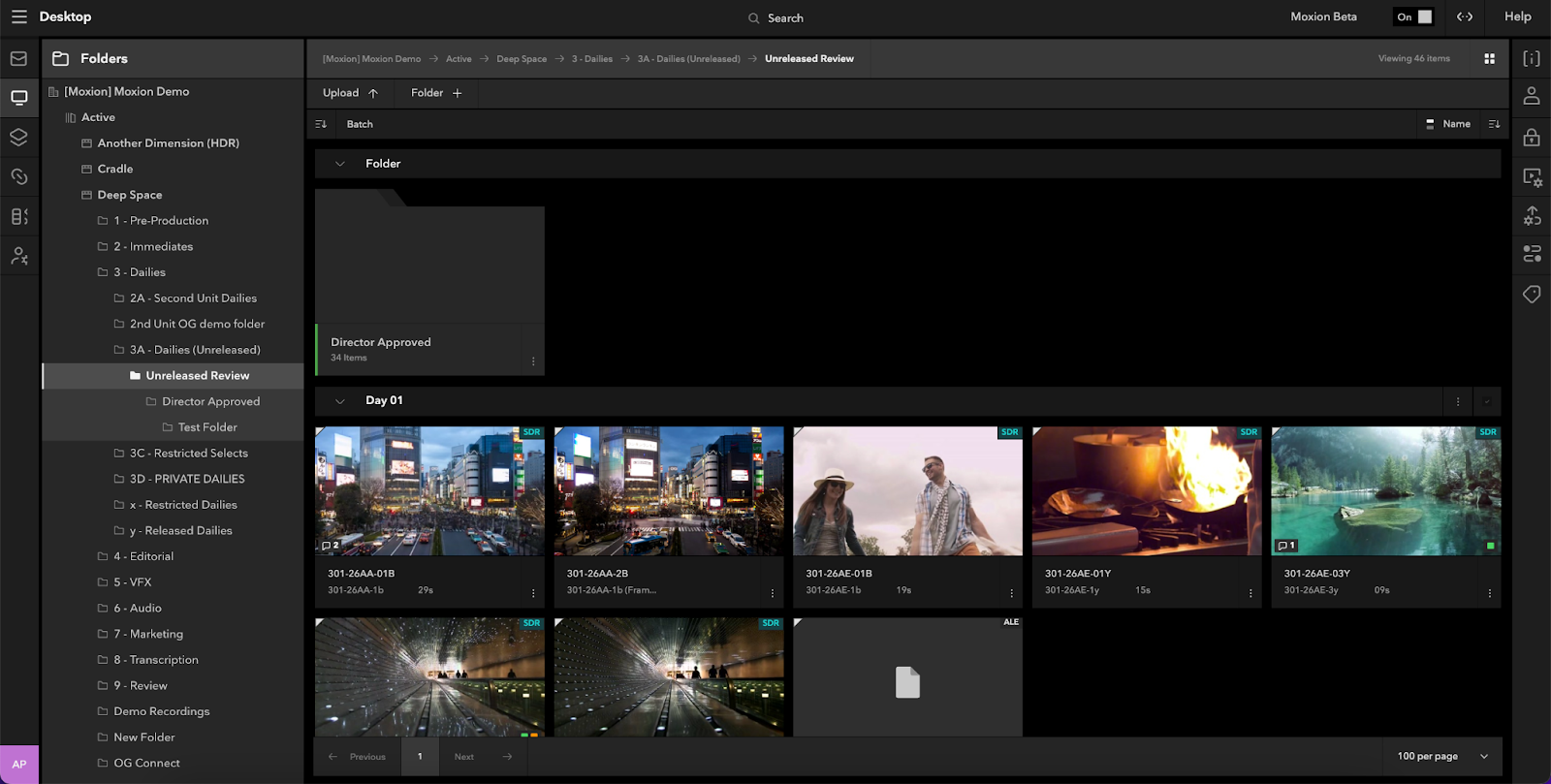Switch to grid view layout icon
1551x784 pixels.
[x=1489, y=59]
